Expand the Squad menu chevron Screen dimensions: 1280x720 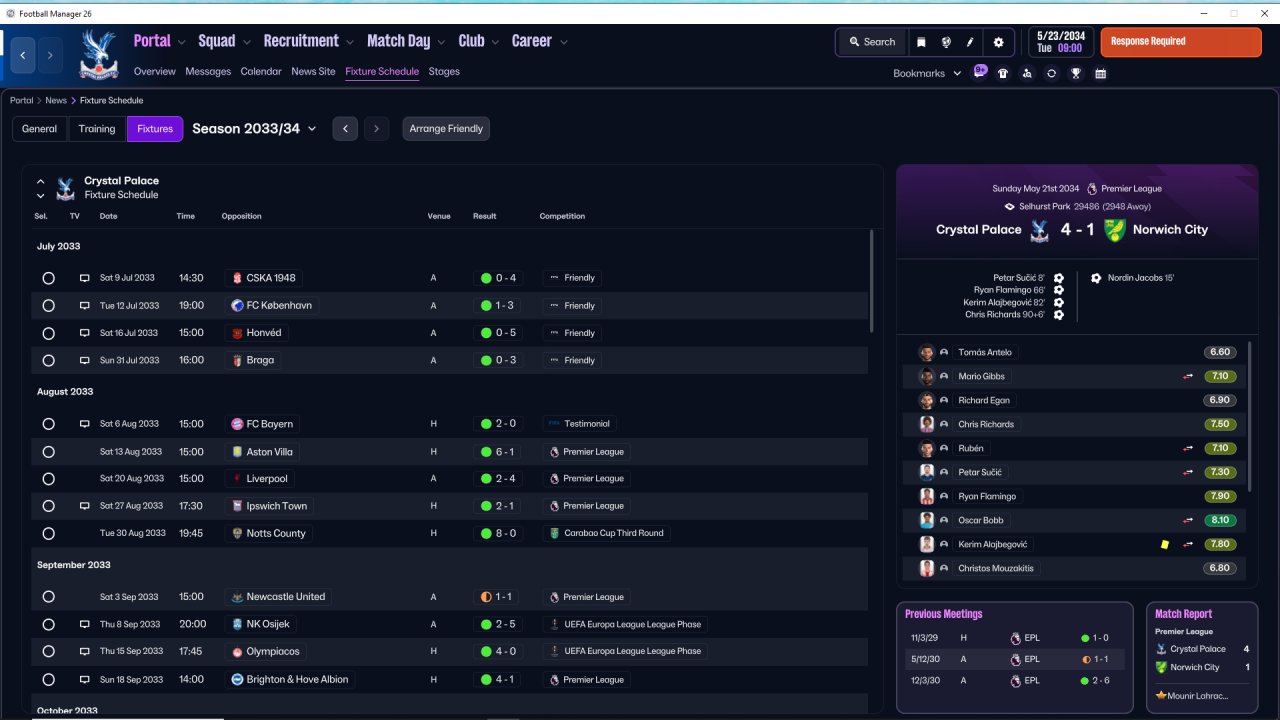246,42
